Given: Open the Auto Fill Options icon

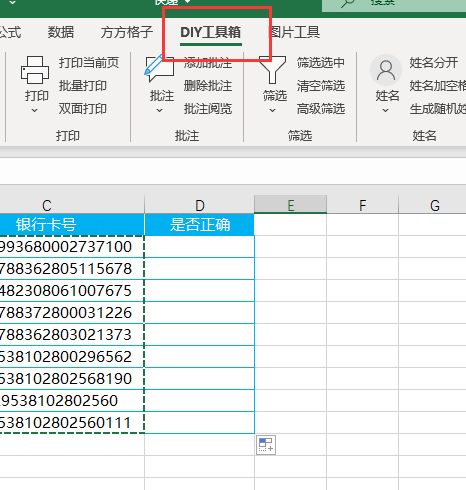Looking at the screenshot, I should [x=266, y=445].
